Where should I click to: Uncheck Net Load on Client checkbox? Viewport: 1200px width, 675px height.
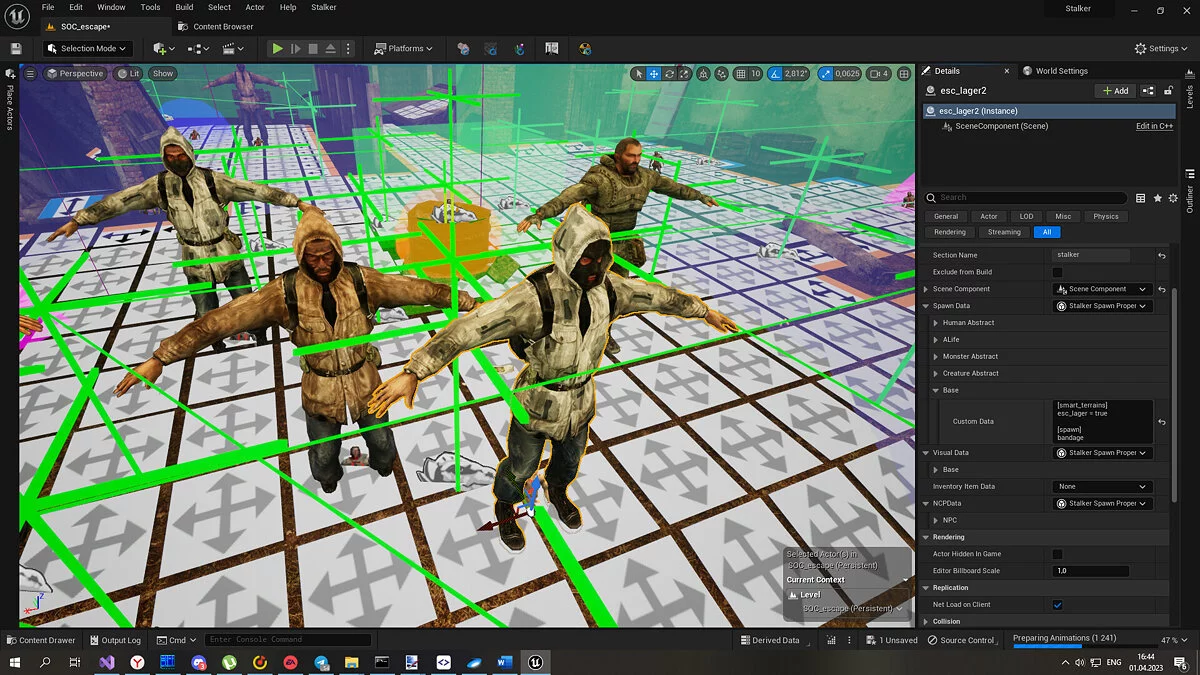click(x=1057, y=605)
